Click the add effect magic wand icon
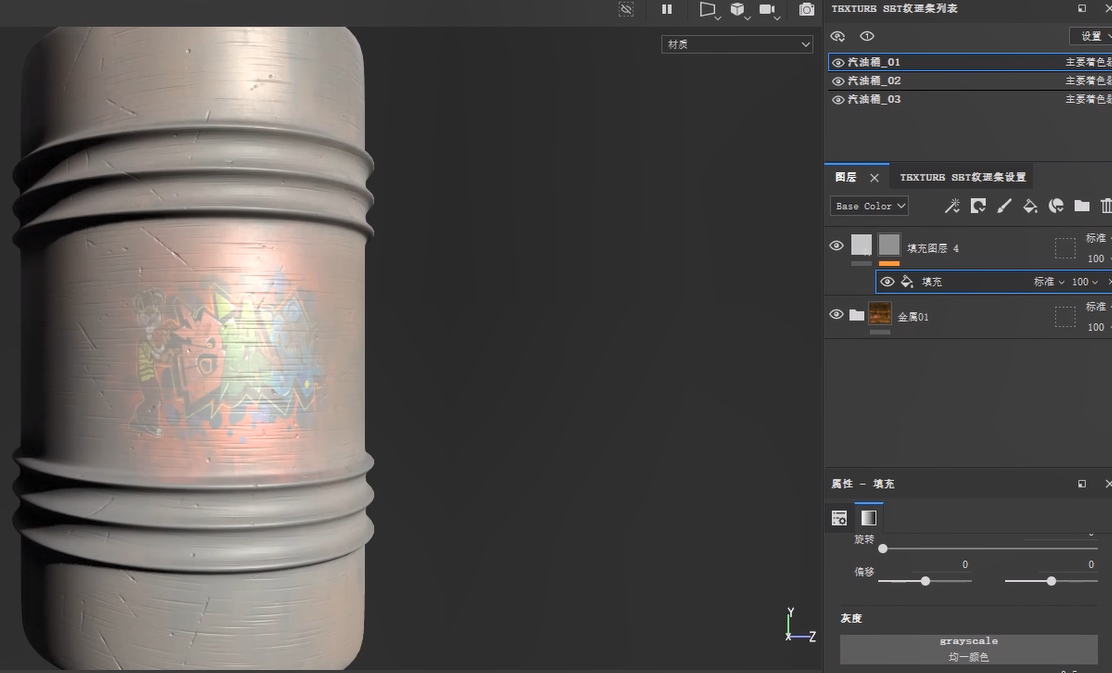The height and width of the screenshot is (673, 1112). [952, 206]
